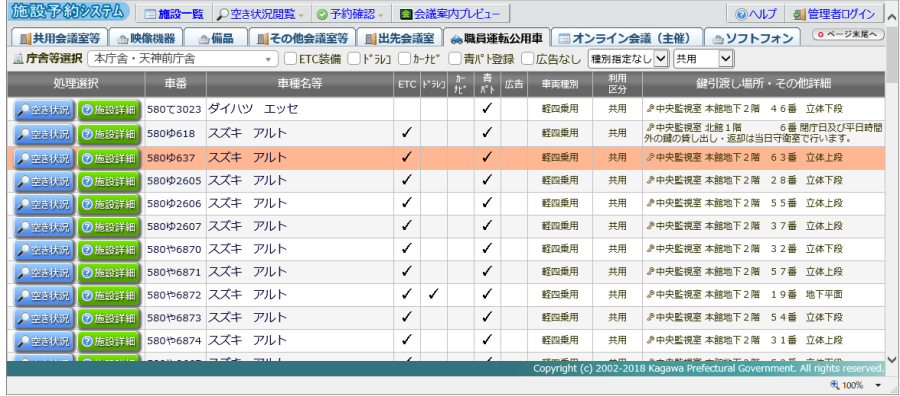Open 空き状況 for car 580て3023

click(x=44, y=111)
